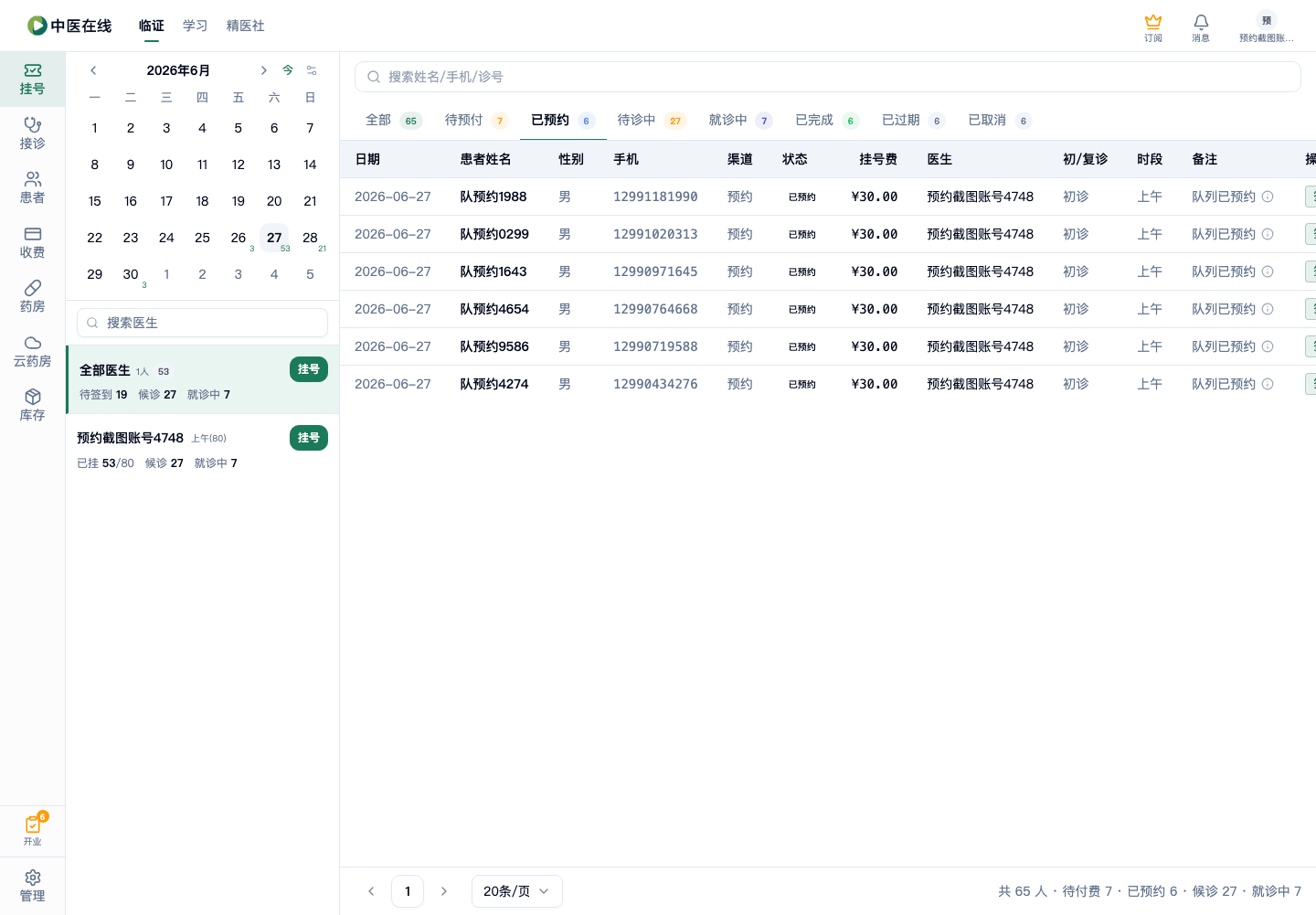Click 挂号 button for 预约截图账号4748
The width and height of the screenshot is (1316, 915).
click(309, 438)
